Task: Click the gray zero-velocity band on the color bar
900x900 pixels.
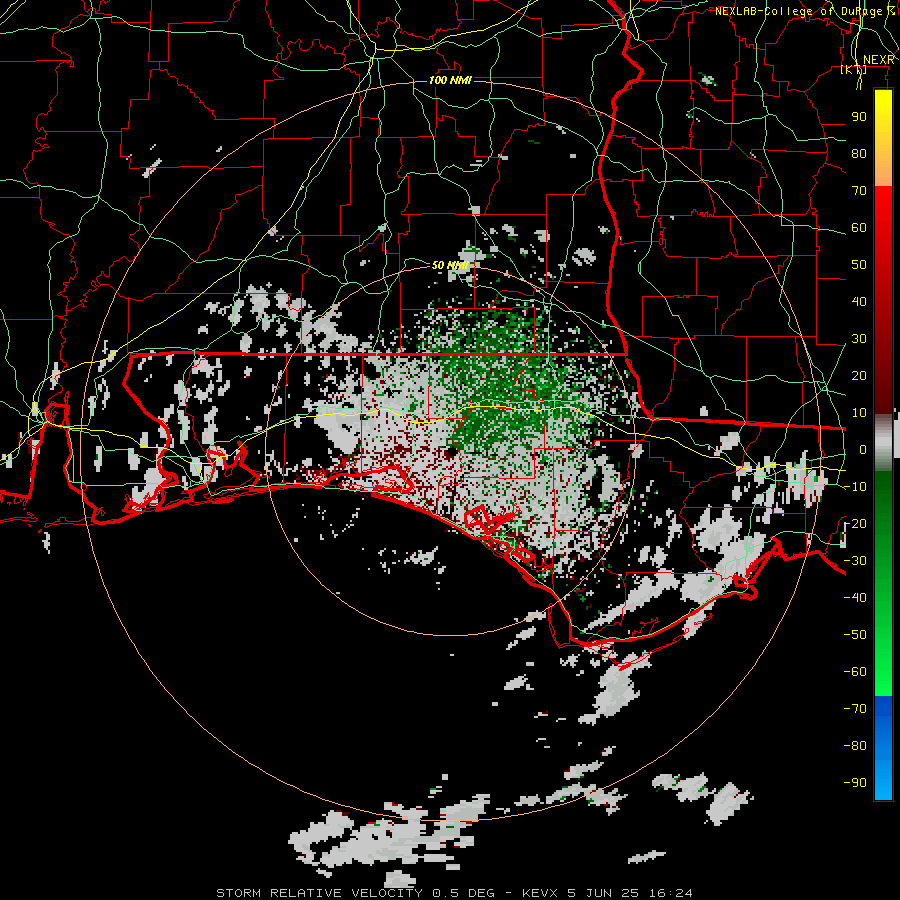Action: (883, 442)
